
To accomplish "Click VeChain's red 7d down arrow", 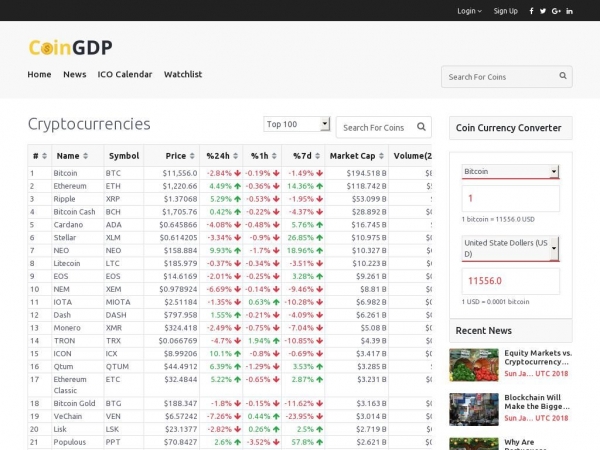I will click(x=320, y=416).
